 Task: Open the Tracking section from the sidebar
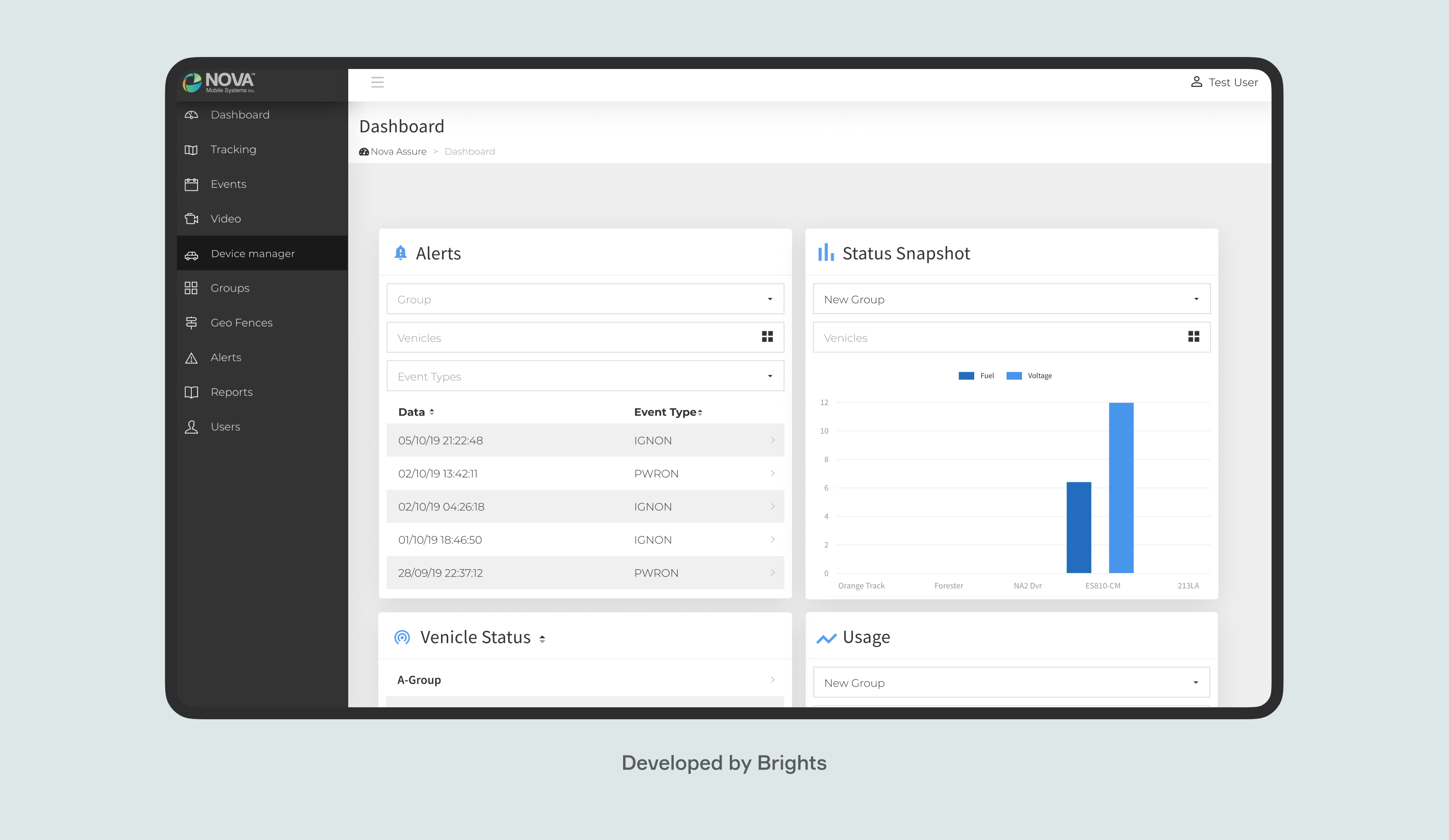point(233,149)
